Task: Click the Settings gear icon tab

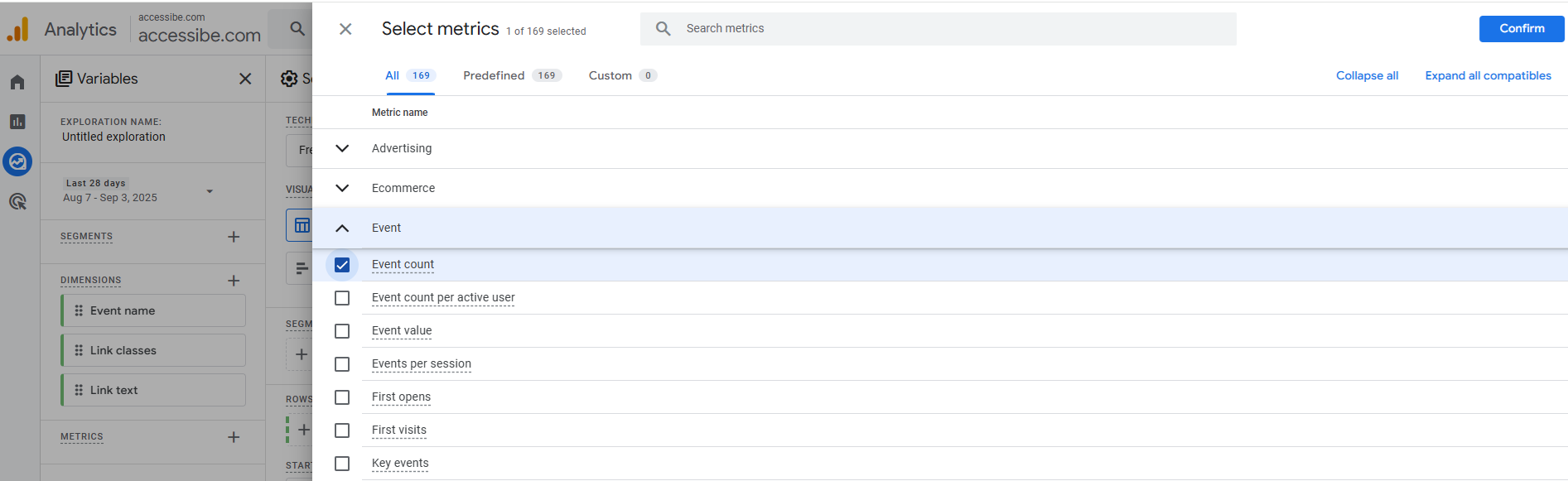Action: point(289,79)
